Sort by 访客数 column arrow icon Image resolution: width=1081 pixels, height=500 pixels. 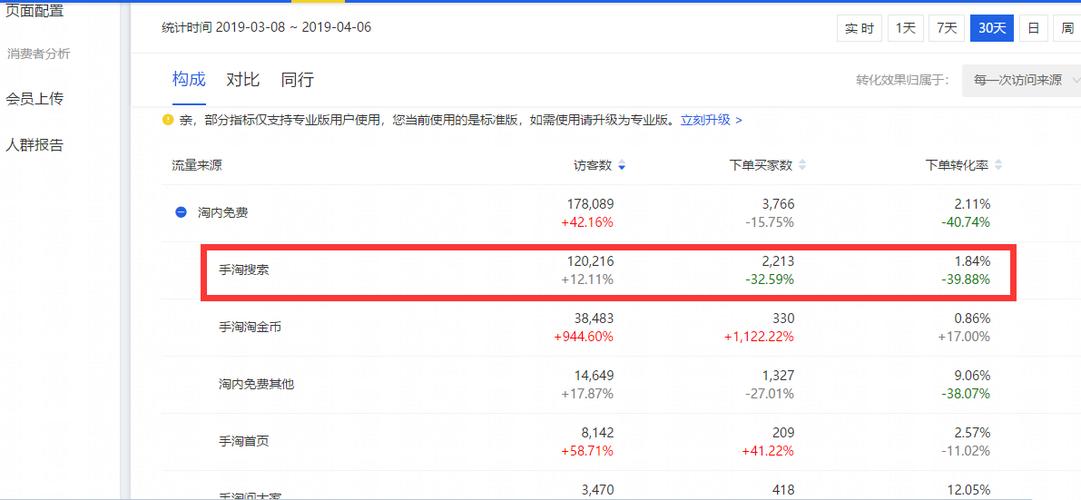pos(622,166)
